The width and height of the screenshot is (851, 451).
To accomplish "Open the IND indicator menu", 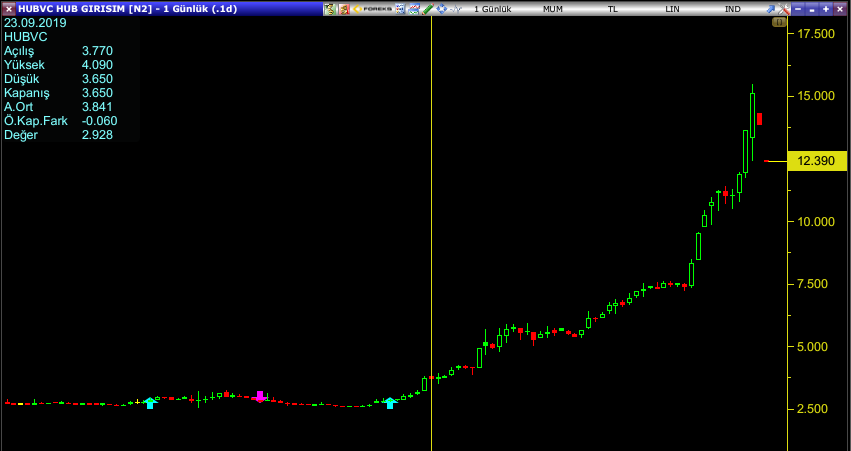I will [733, 9].
